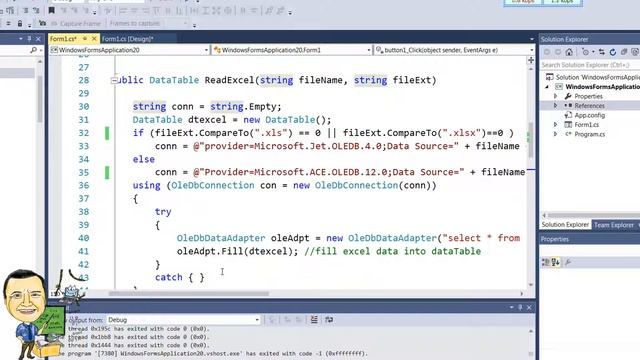Screen dimensions: 640x360
Task: Expand the Form1.cs node in Solution Explorer
Action: click(x=556, y=124)
